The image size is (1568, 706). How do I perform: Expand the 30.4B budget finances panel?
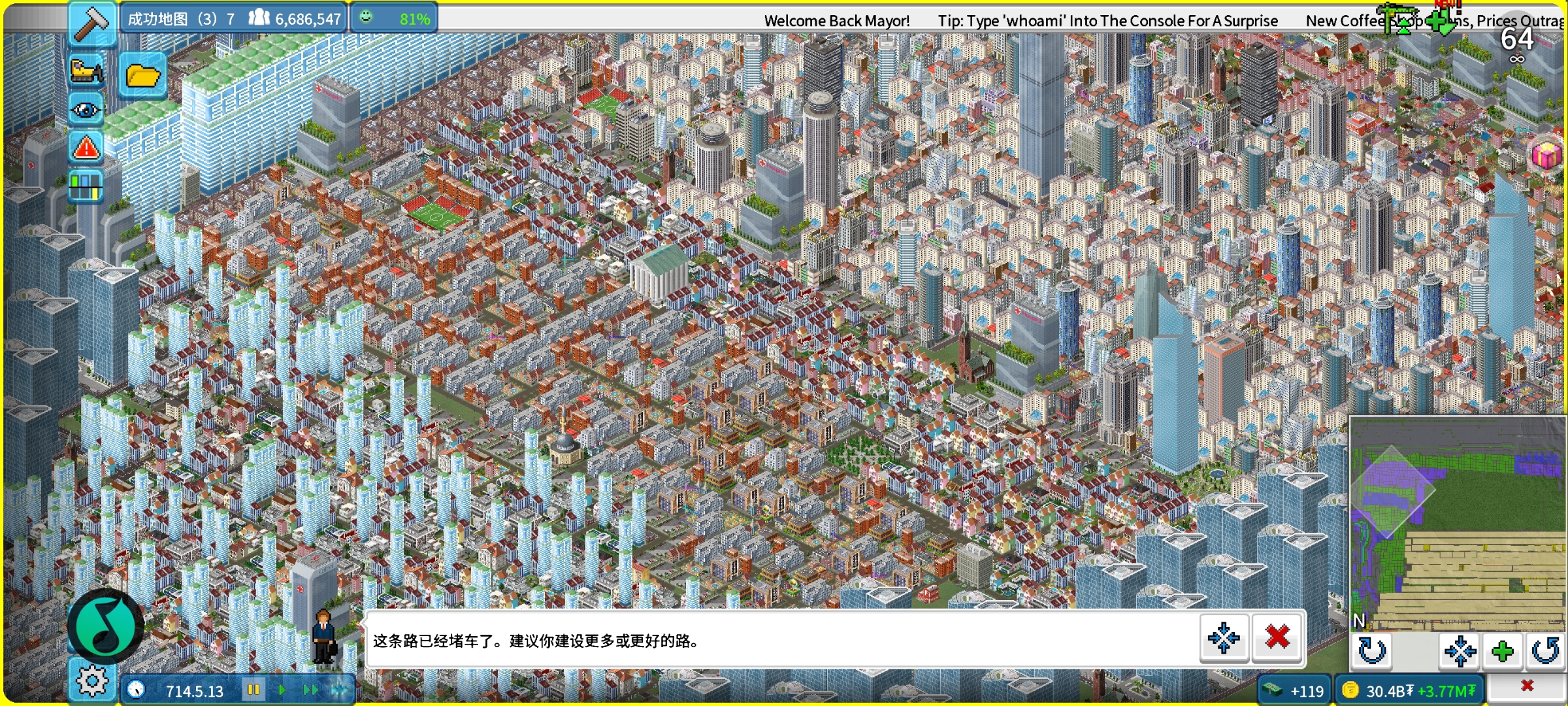(x=1408, y=690)
